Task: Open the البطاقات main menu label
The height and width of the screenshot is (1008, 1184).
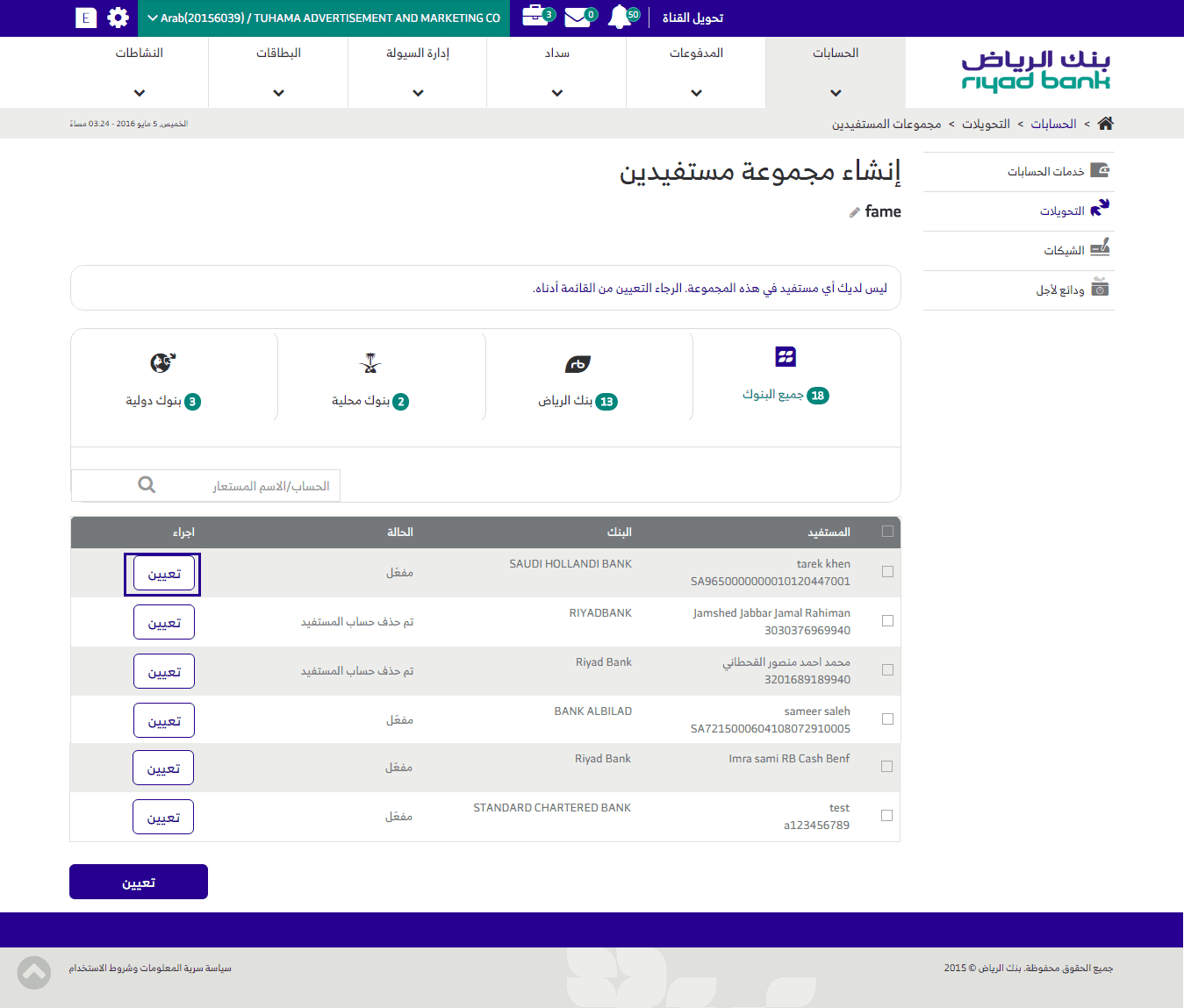Action: click(x=278, y=54)
